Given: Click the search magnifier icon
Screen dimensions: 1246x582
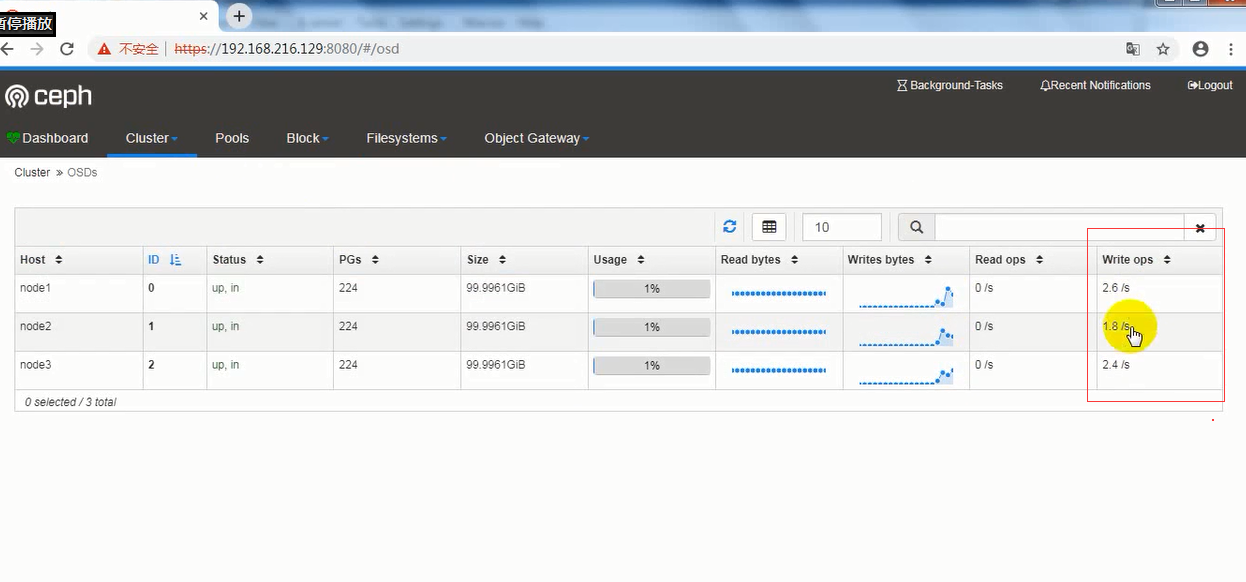Looking at the screenshot, I should (916, 227).
